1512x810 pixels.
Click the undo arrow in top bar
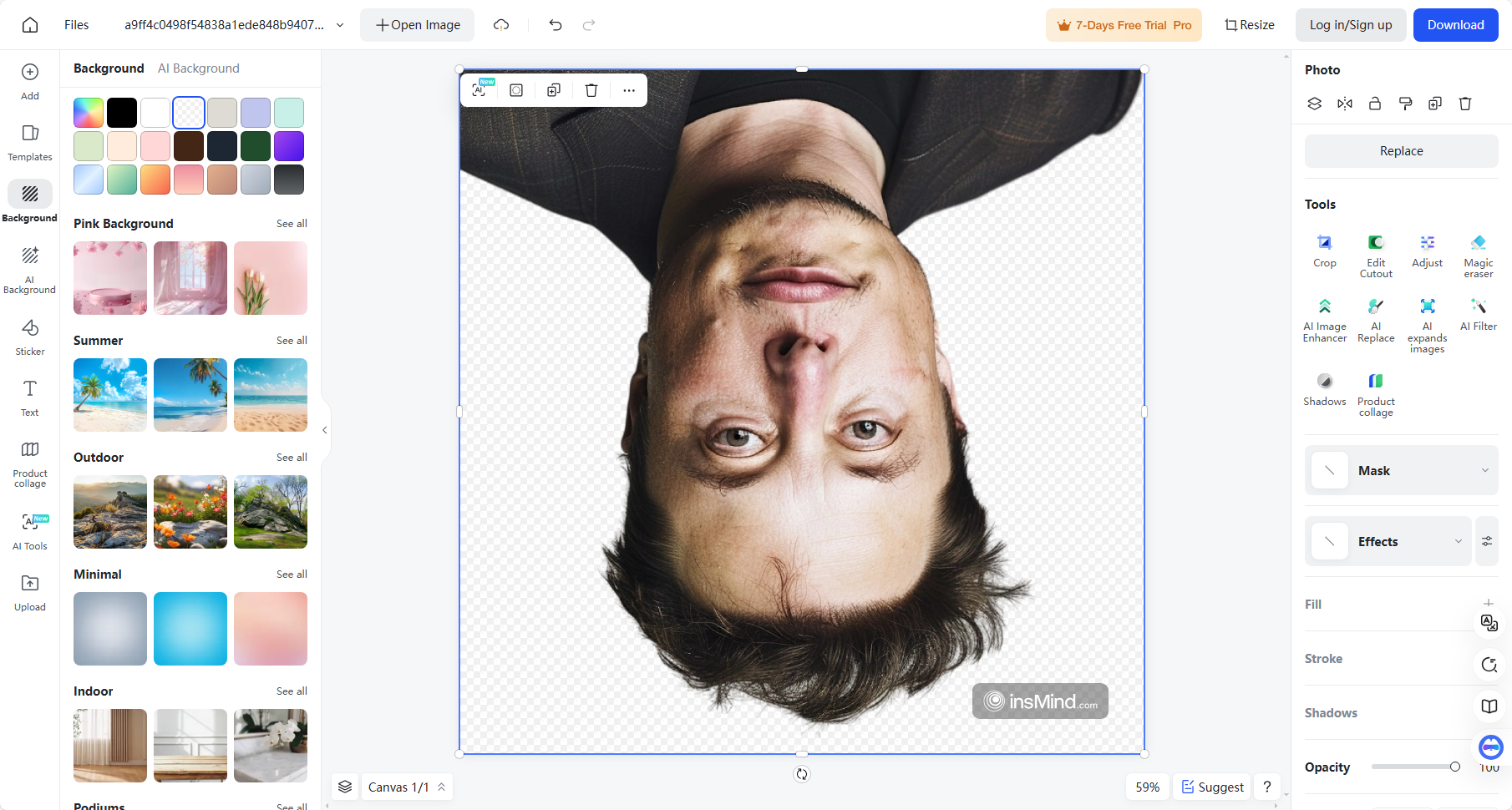pyautogui.click(x=556, y=25)
